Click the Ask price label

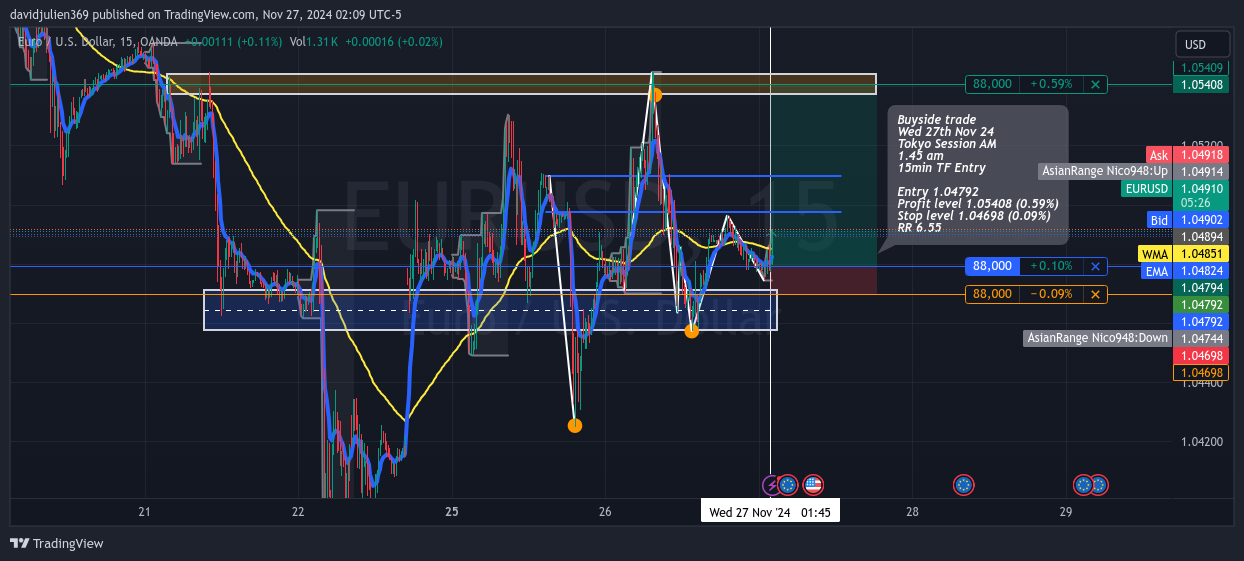[1159, 155]
